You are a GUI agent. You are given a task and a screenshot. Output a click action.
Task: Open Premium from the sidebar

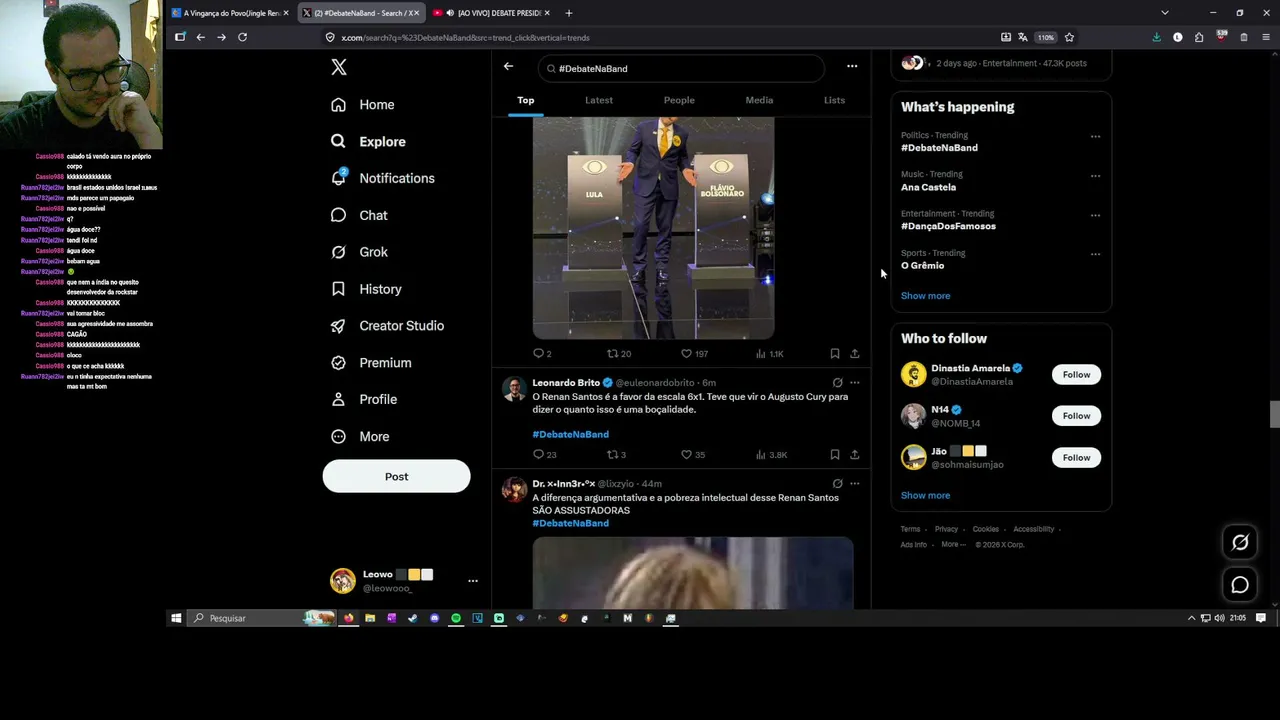point(371,363)
